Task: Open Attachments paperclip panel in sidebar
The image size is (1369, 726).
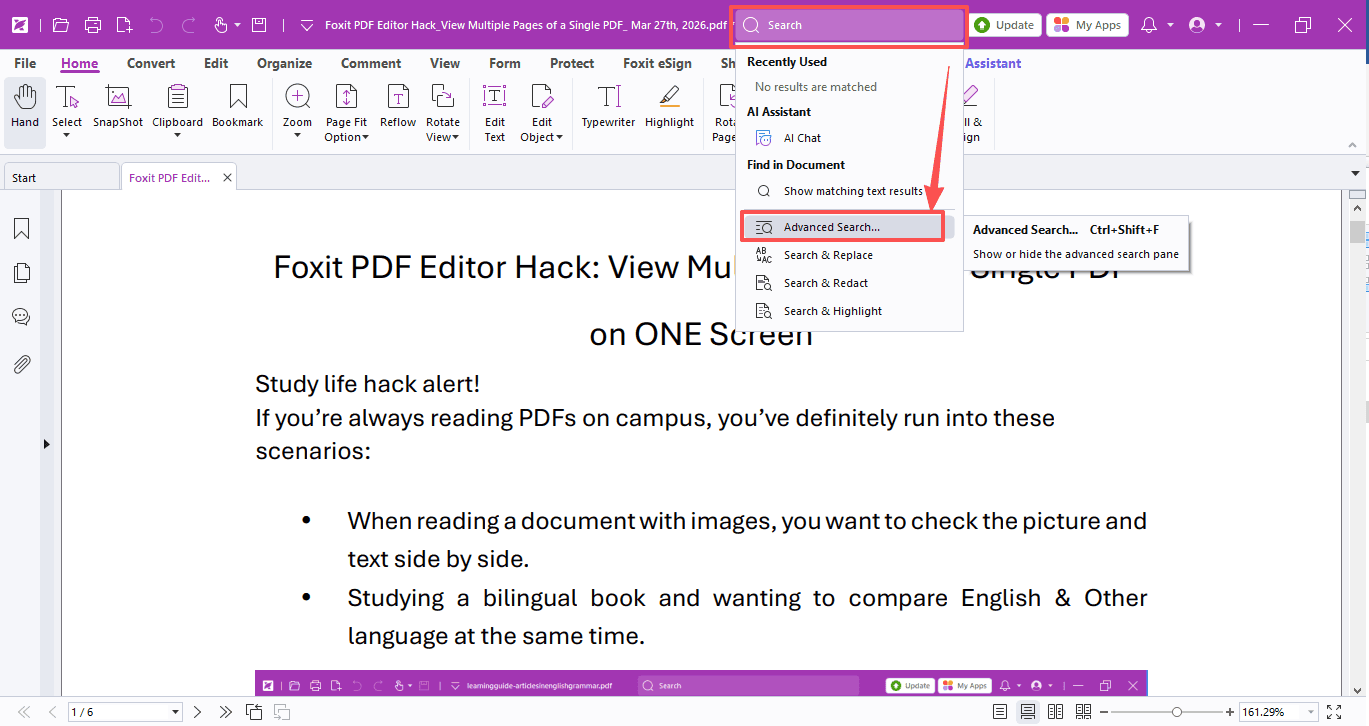Action: [x=21, y=364]
